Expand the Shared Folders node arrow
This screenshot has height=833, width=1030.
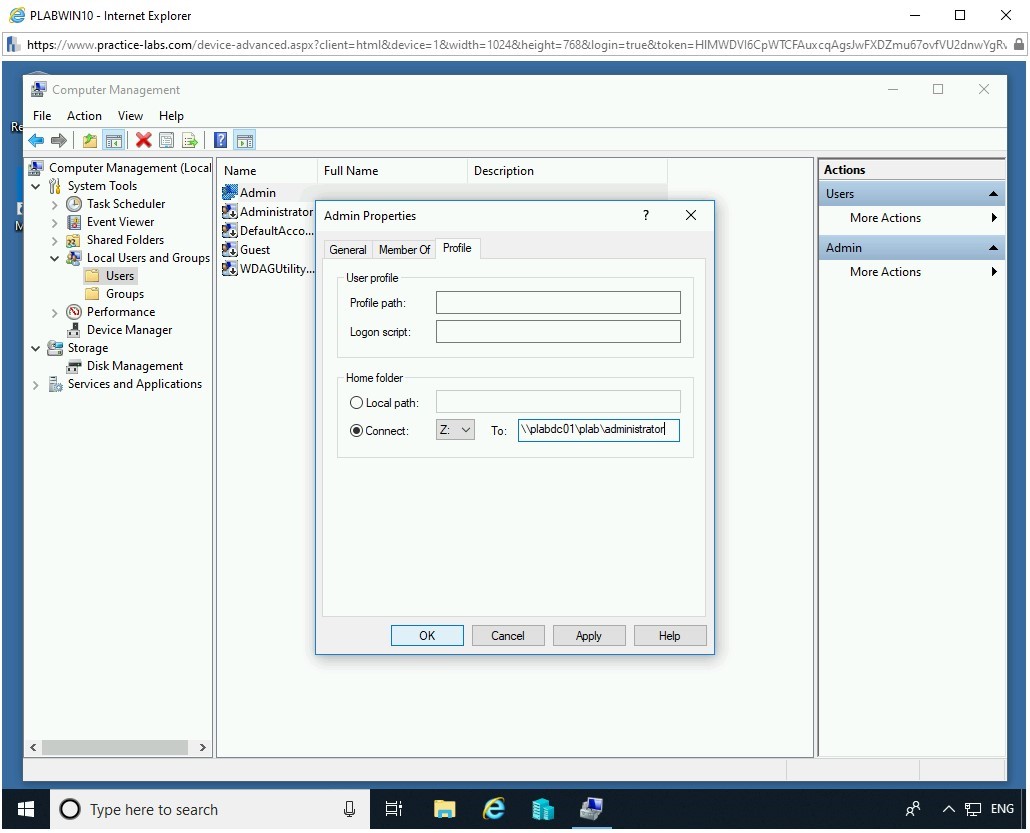[x=55, y=240]
